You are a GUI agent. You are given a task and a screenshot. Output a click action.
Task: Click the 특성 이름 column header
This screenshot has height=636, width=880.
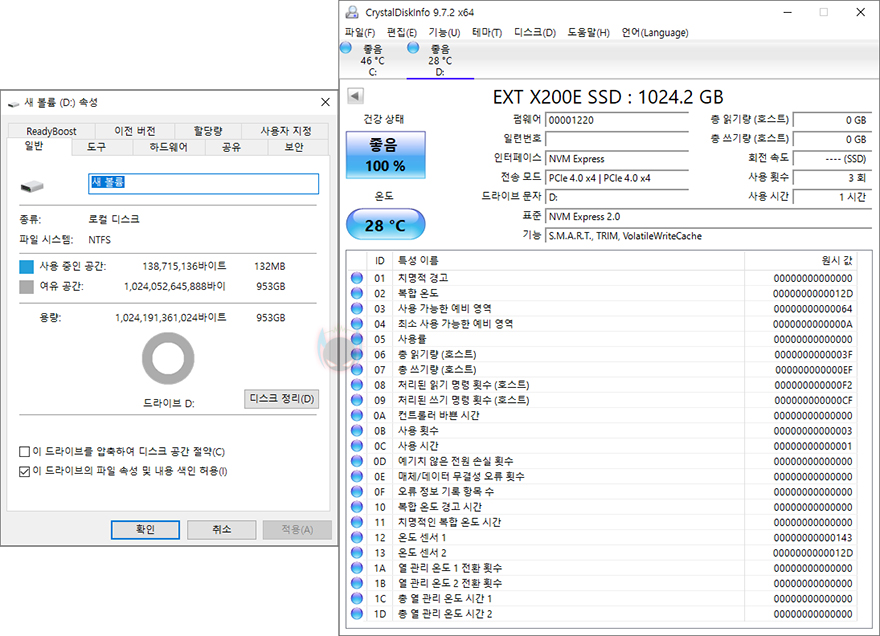(568, 260)
